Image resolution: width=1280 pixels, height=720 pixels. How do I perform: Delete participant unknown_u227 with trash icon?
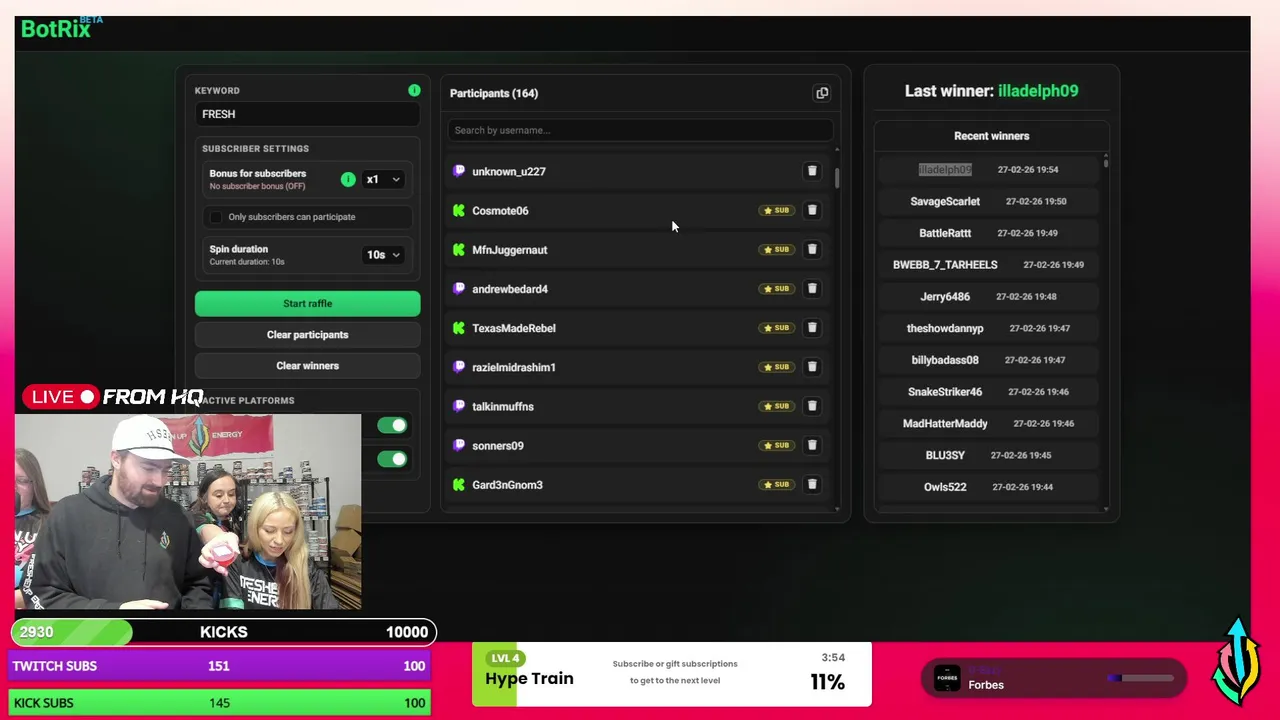click(812, 171)
